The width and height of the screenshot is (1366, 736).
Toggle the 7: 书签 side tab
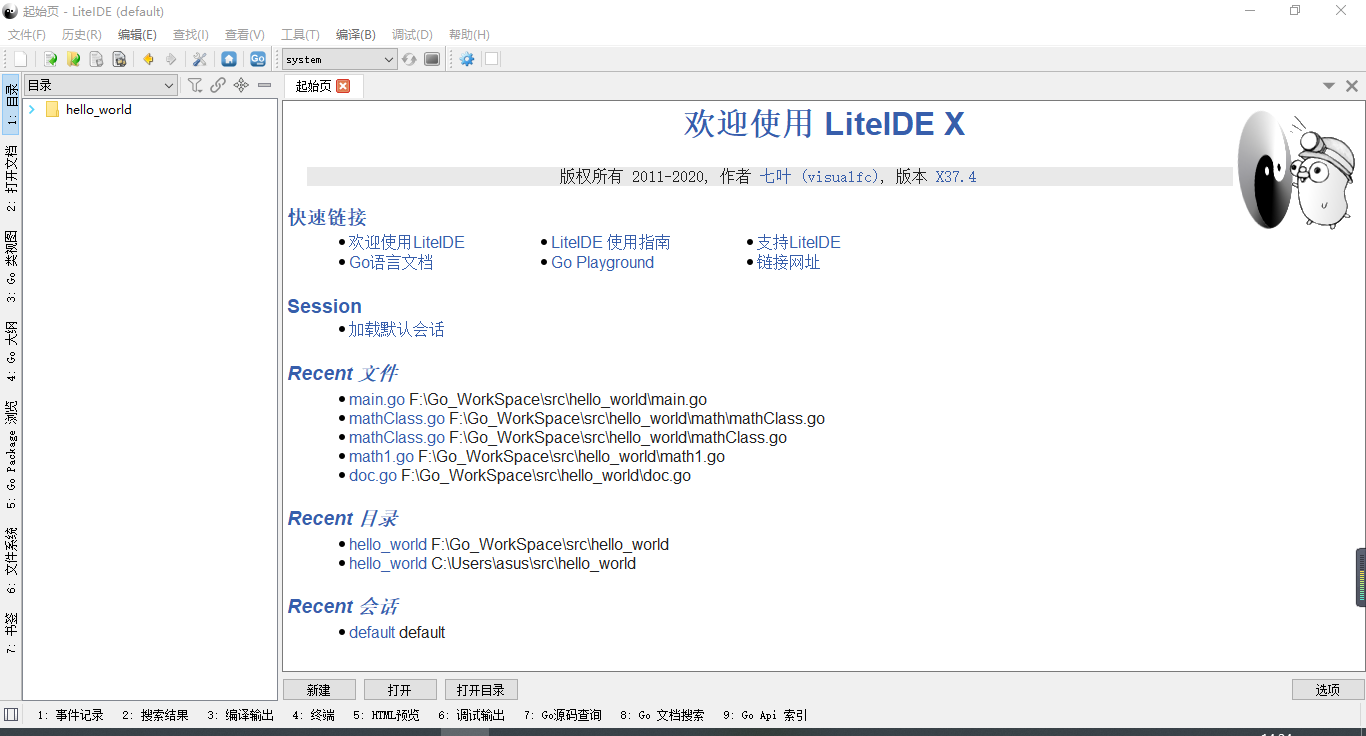[11, 633]
